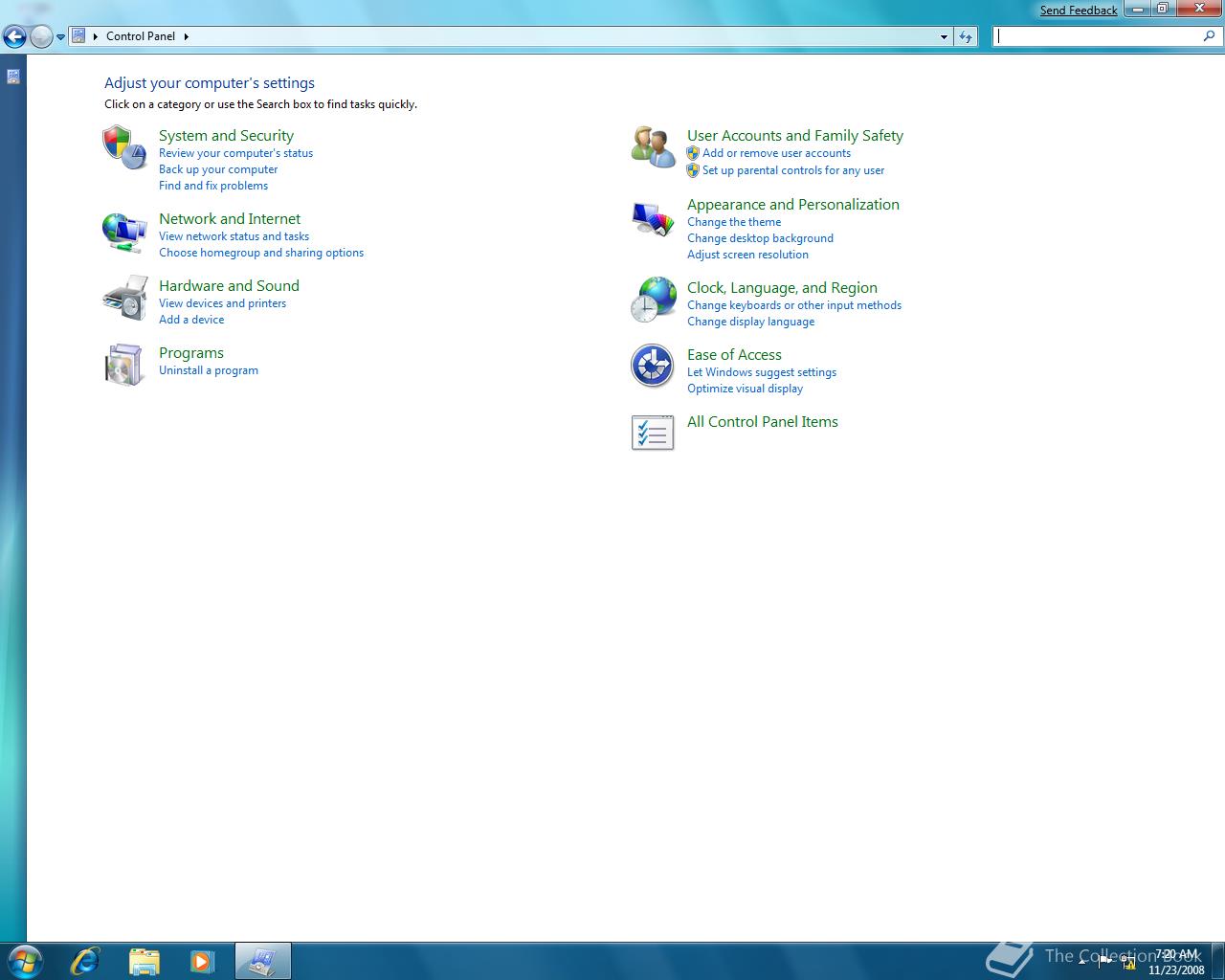Open the System and Security category
1225x980 pixels.
coord(226,136)
